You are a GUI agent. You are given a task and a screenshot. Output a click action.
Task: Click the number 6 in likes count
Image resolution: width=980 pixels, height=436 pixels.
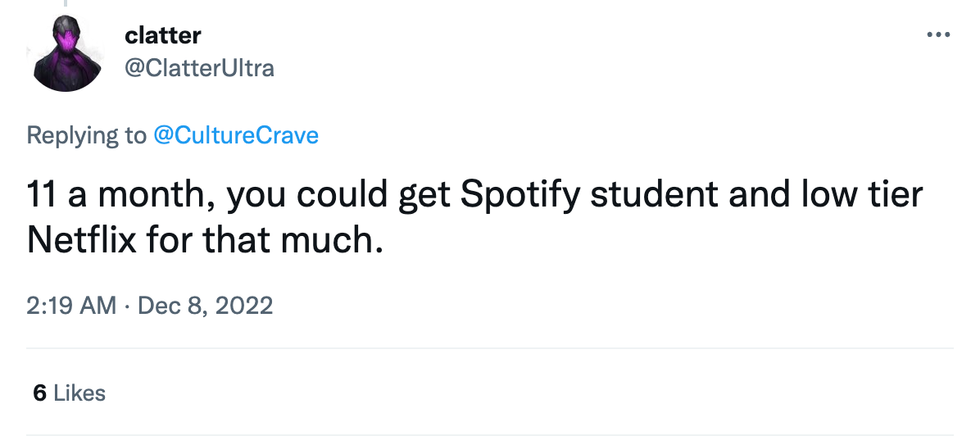coord(39,393)
